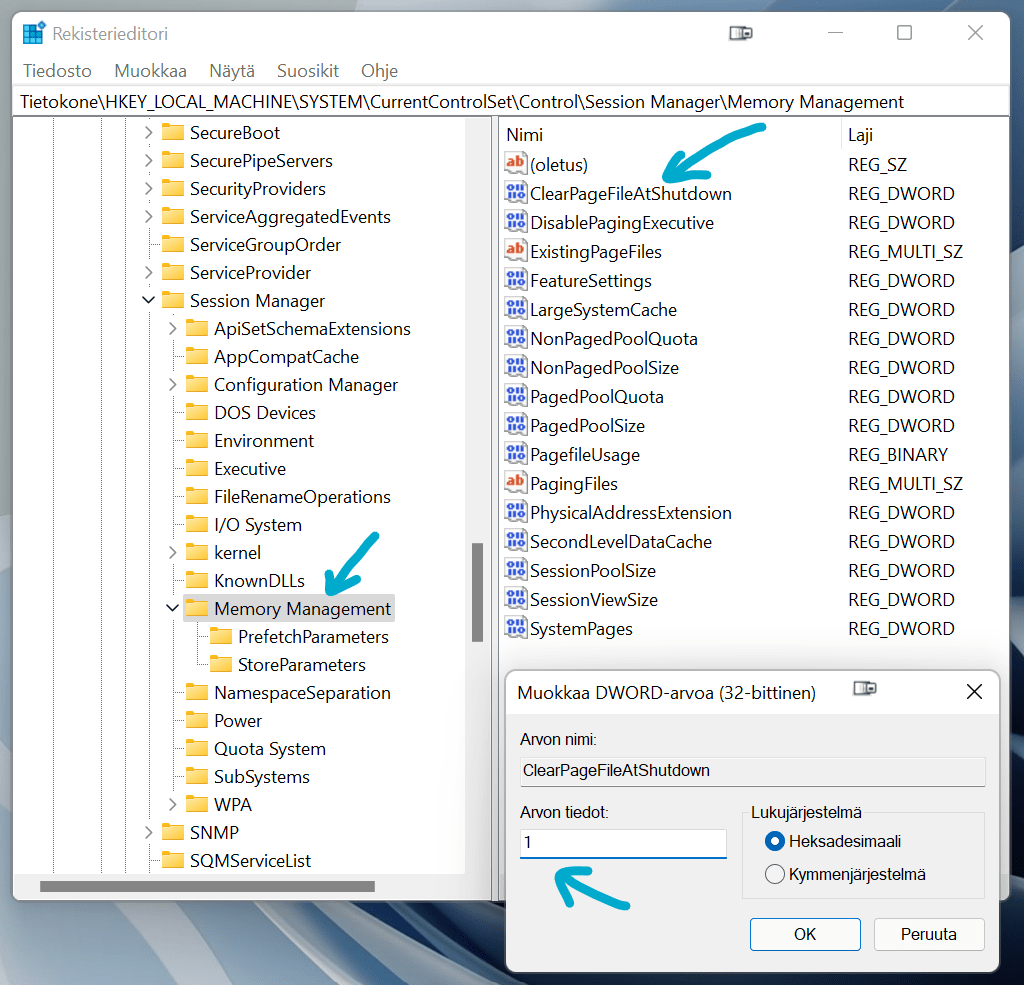This screenshot has width=1024, height=985.
Task: Select the Heksadesimaali radio button
Action: click(x=775, y=841)
